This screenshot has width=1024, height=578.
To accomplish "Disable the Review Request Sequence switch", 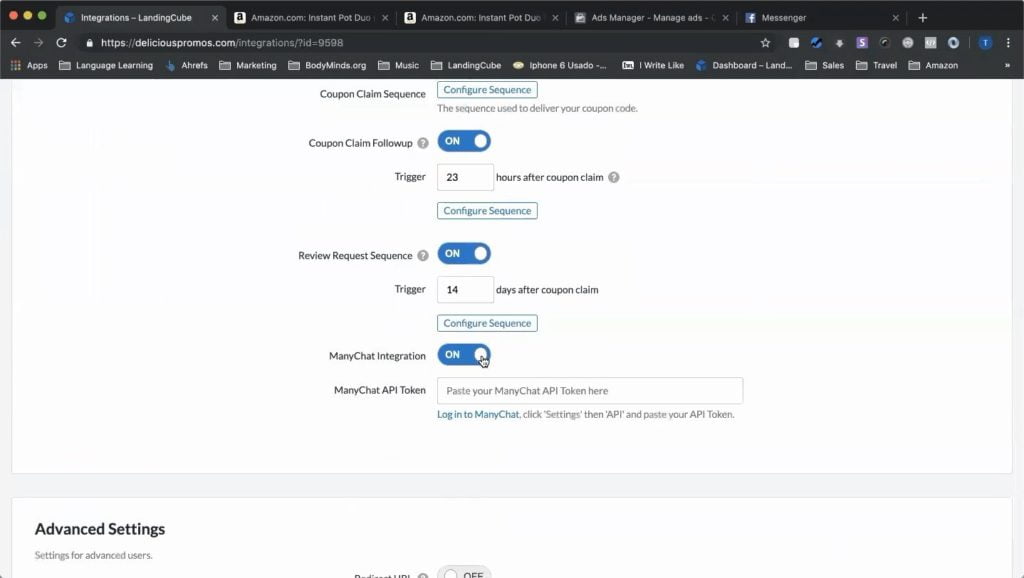I will (x=464, y=253).
